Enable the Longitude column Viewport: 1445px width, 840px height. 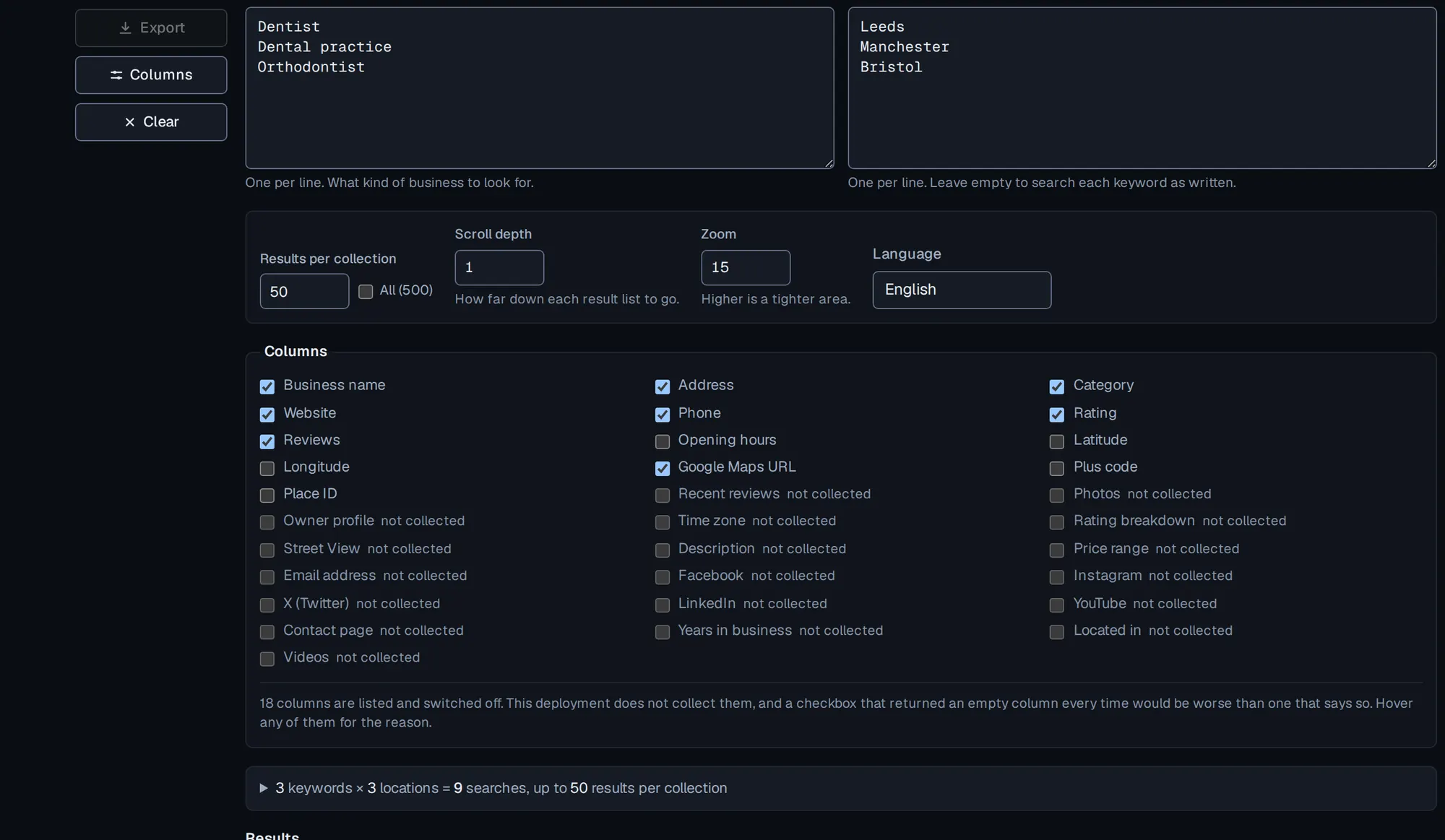click(x=267, y=468)
